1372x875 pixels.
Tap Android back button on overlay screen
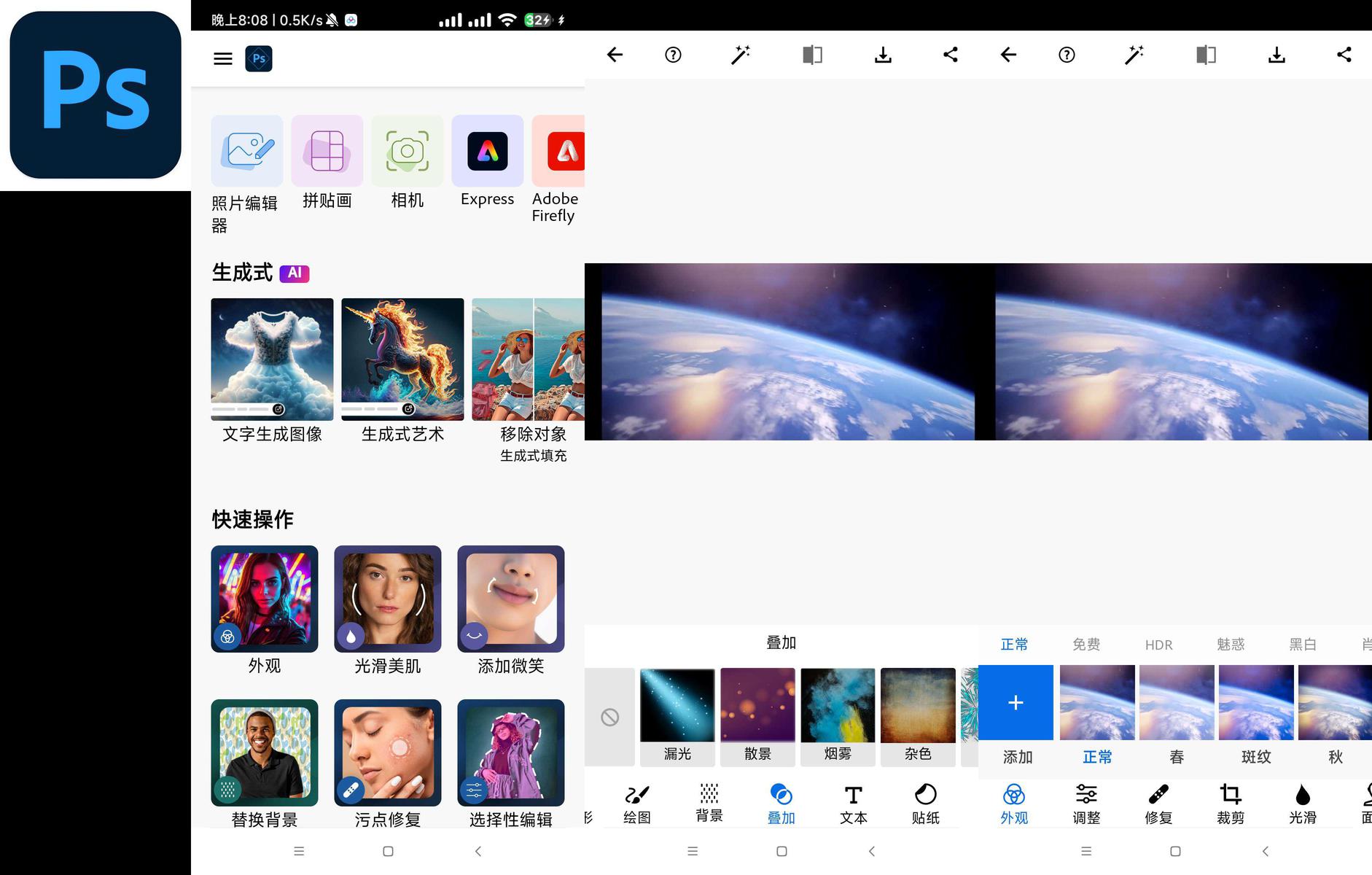[872, 851]
